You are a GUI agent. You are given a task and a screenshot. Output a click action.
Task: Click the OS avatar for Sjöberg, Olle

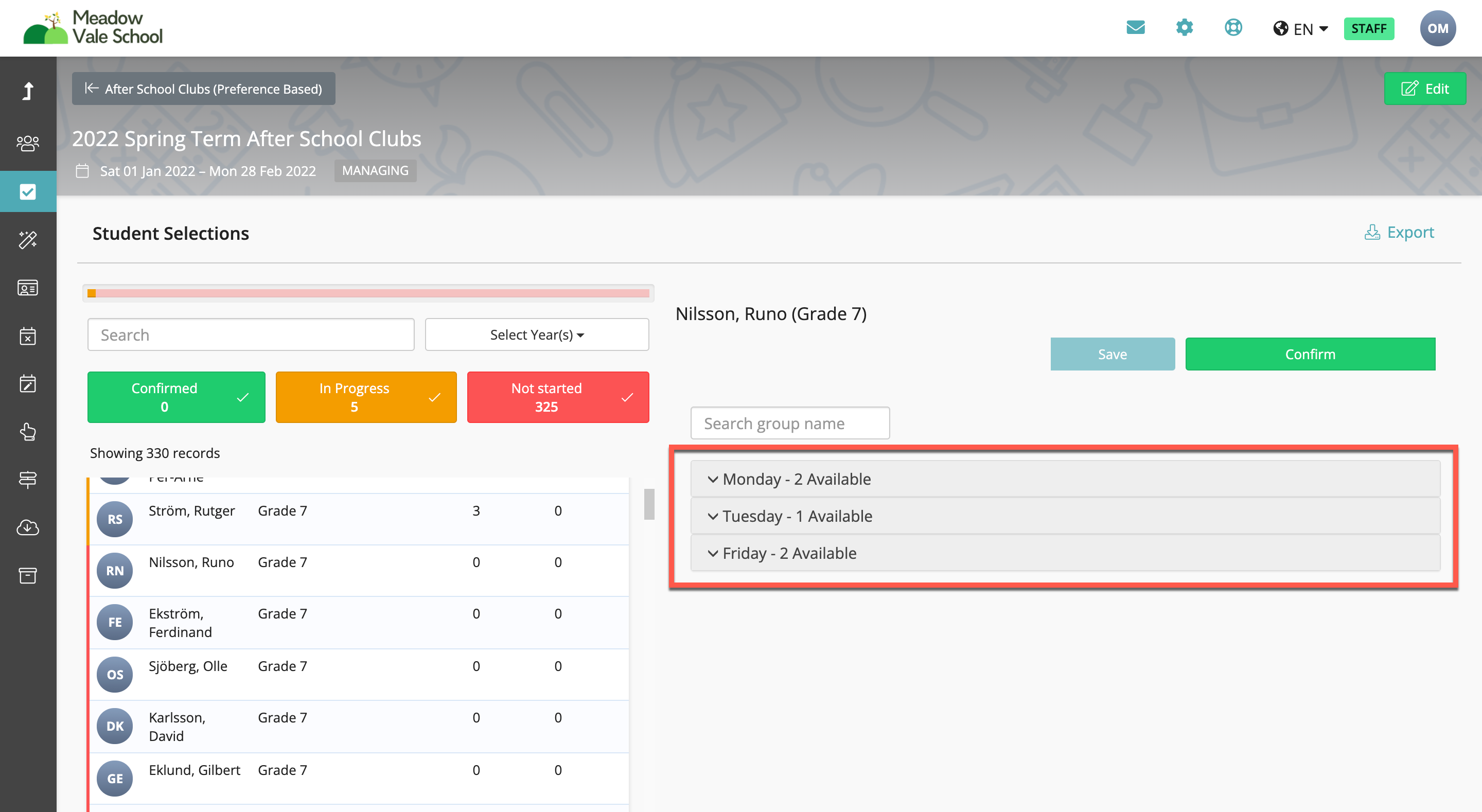pyautogui.click(x=114, y=675)
